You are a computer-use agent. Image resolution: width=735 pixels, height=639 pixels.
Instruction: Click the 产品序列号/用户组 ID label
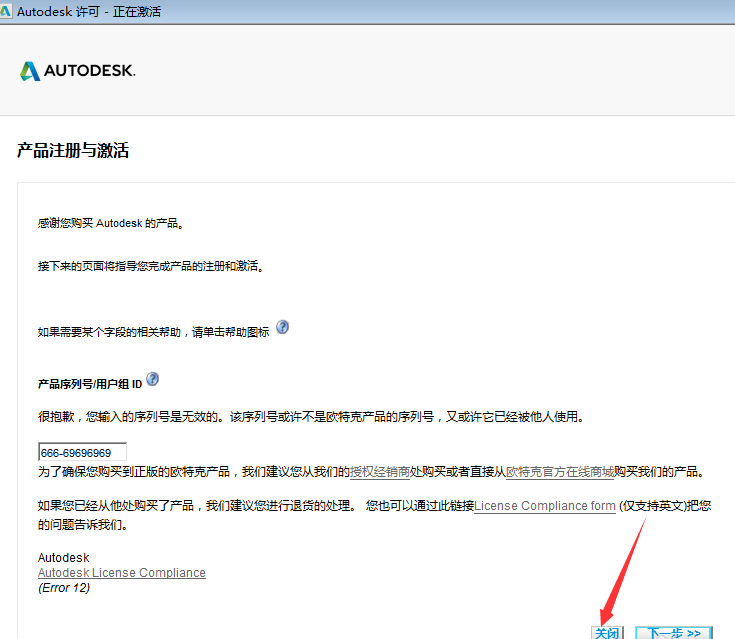click(x=90, y=384)
